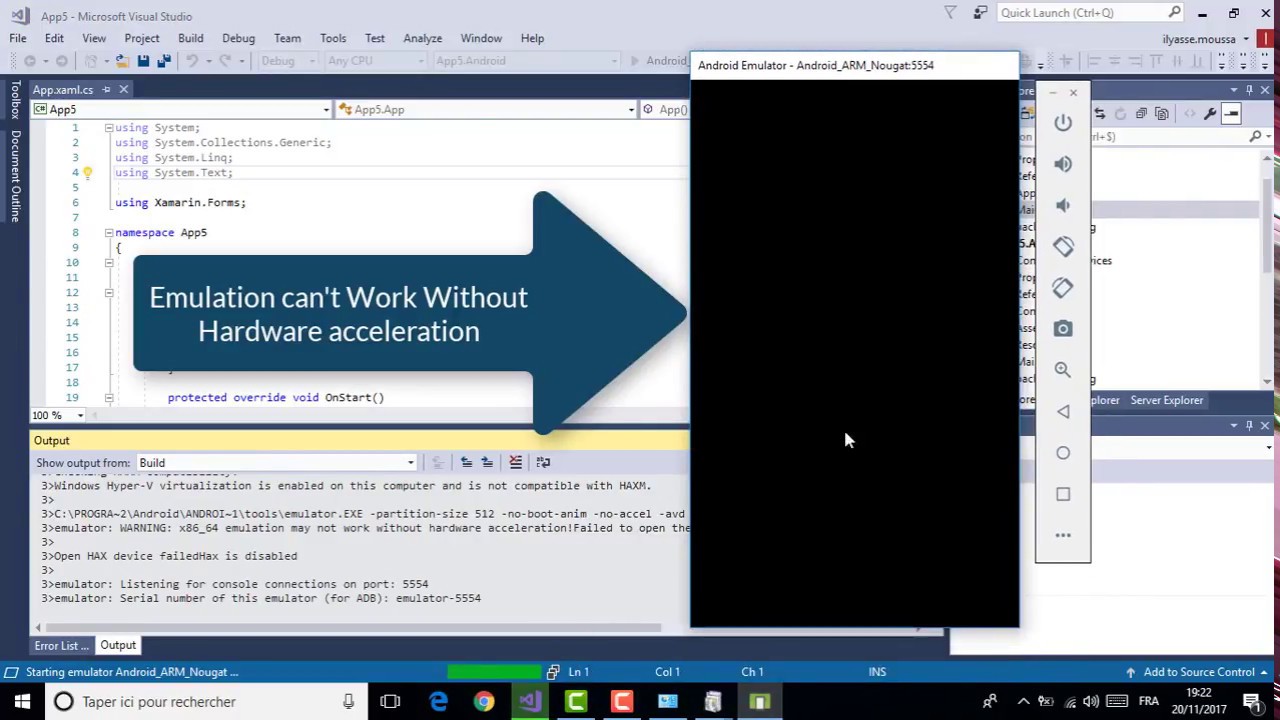Open the Show output from dropdown
This screenshot has height=720, width=1280.
pos(277,463)
